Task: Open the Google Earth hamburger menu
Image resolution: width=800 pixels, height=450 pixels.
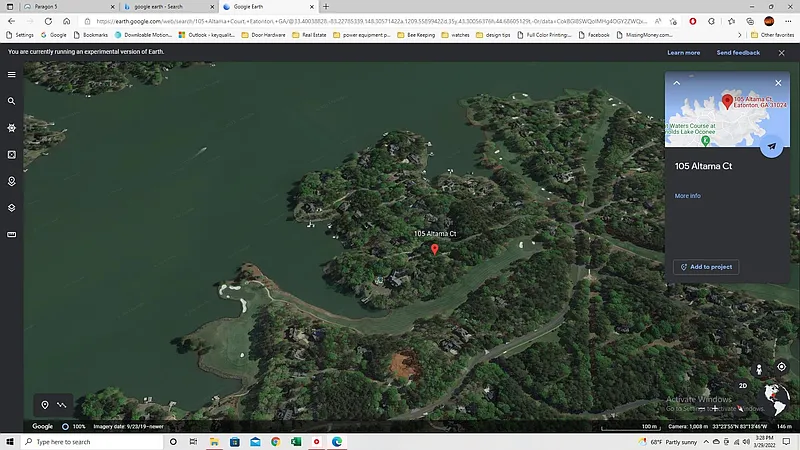Action: 12,74
